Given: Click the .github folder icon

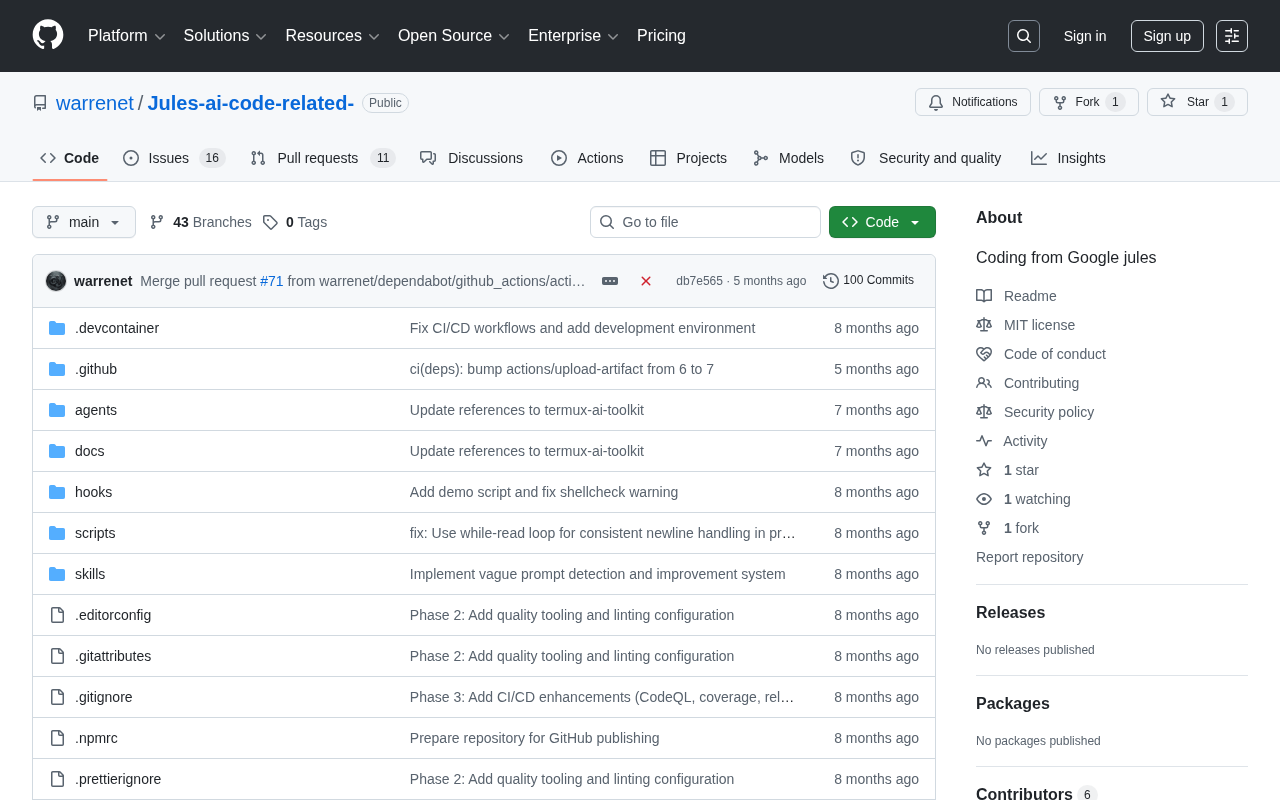Looking at the screenshot, I should point(57,369).
